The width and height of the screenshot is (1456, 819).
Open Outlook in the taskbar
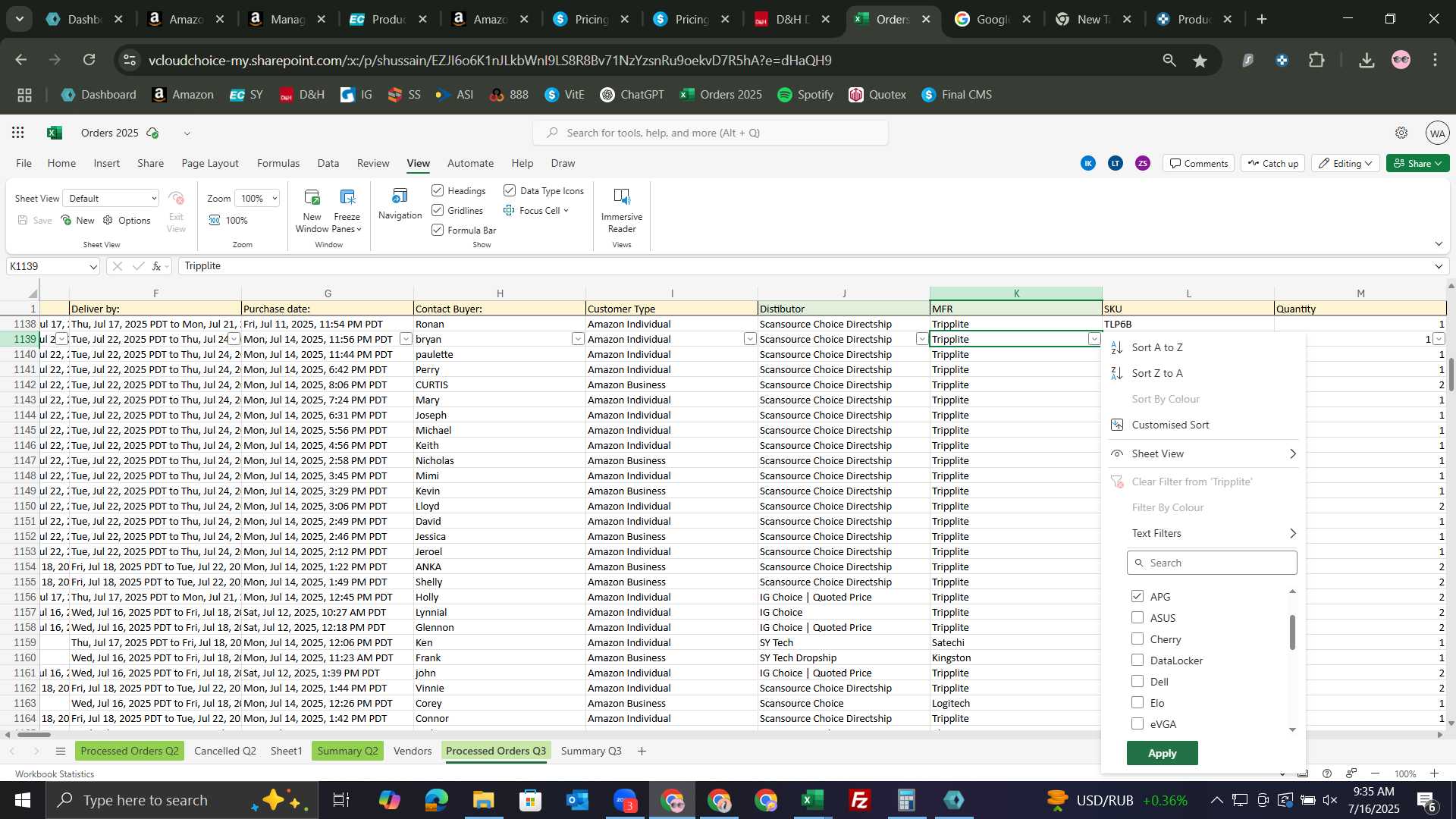[578, 800]
